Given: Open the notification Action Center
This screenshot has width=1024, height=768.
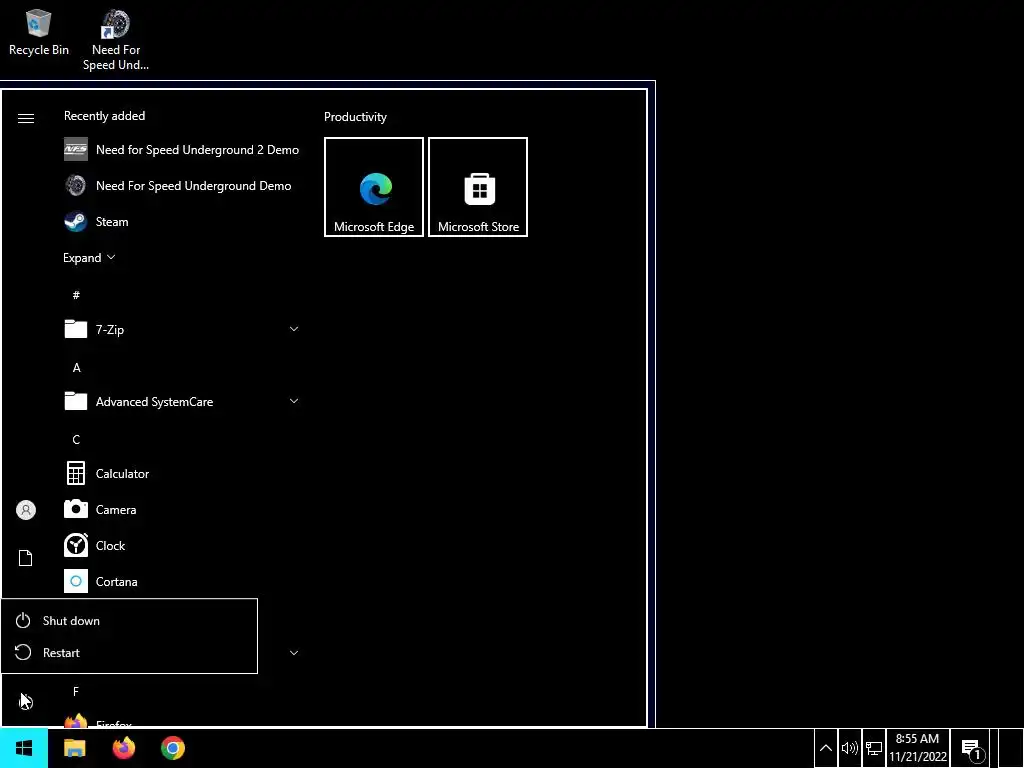Looking at the screenshot, I should pos(972,748).
